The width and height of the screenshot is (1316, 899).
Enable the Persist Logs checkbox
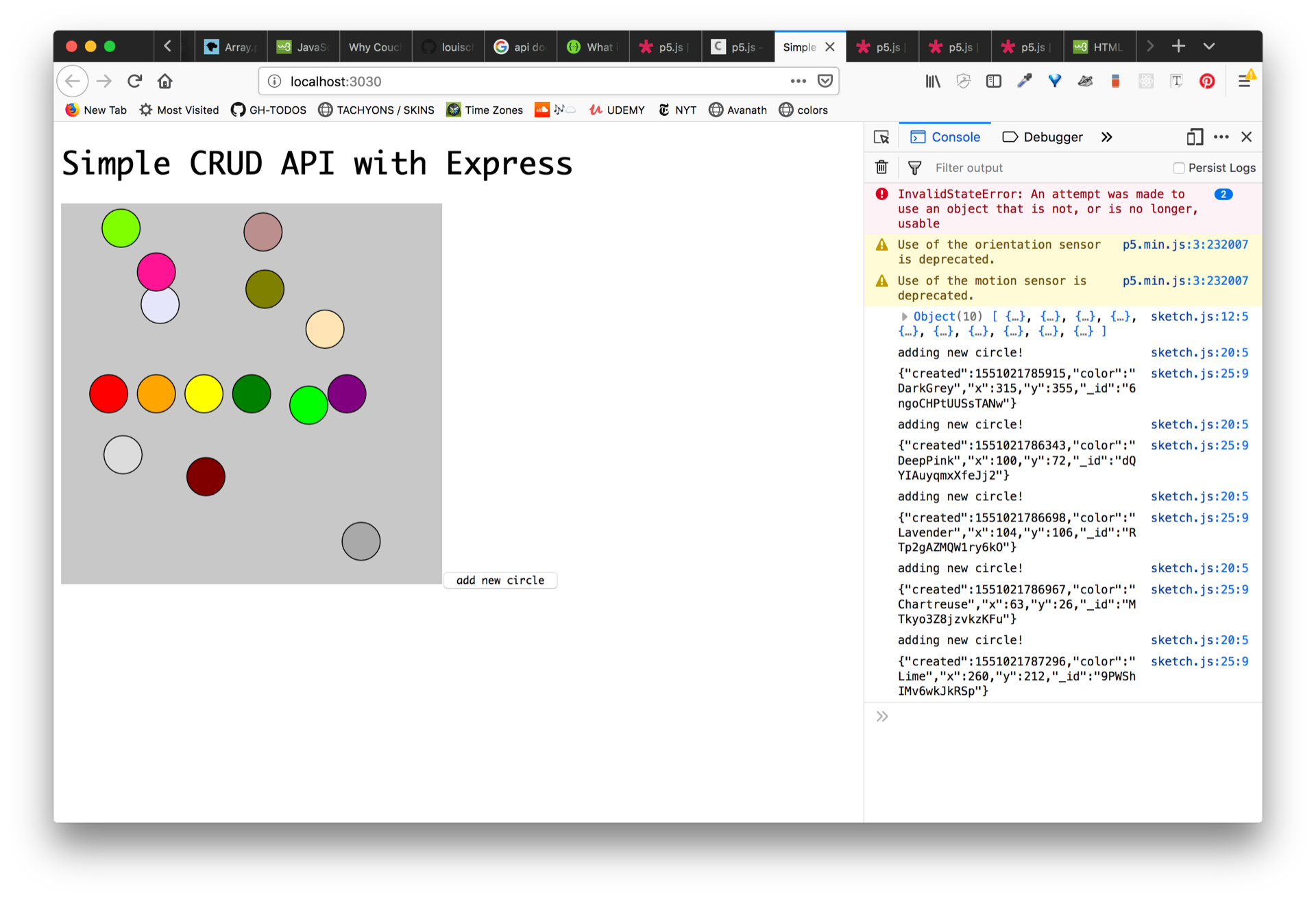(x=1179, y=168)
